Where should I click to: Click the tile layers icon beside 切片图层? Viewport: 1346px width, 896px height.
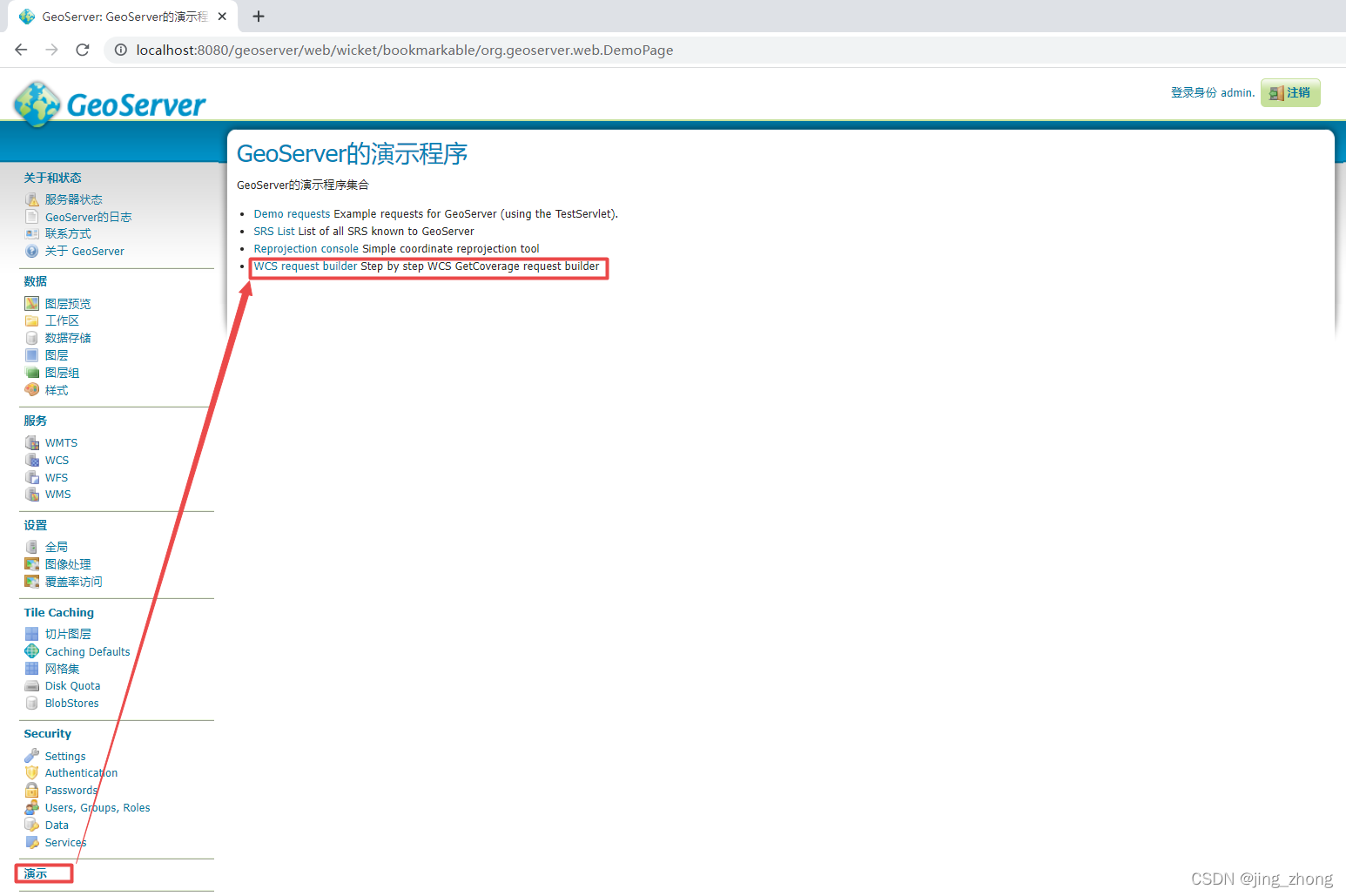click(32, 634)
